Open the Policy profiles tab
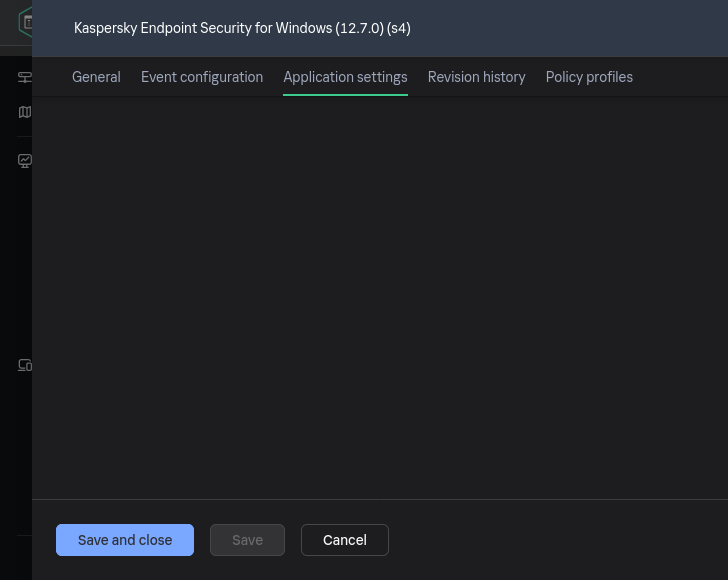Screen dimensions: 728x580 coord(589,77)
